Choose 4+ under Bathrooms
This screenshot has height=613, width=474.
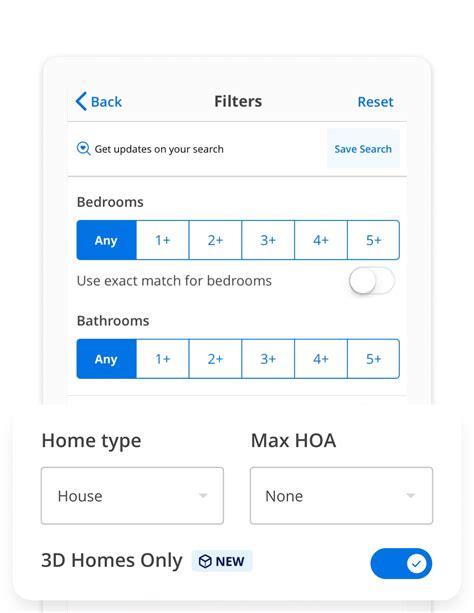[321, 359]
